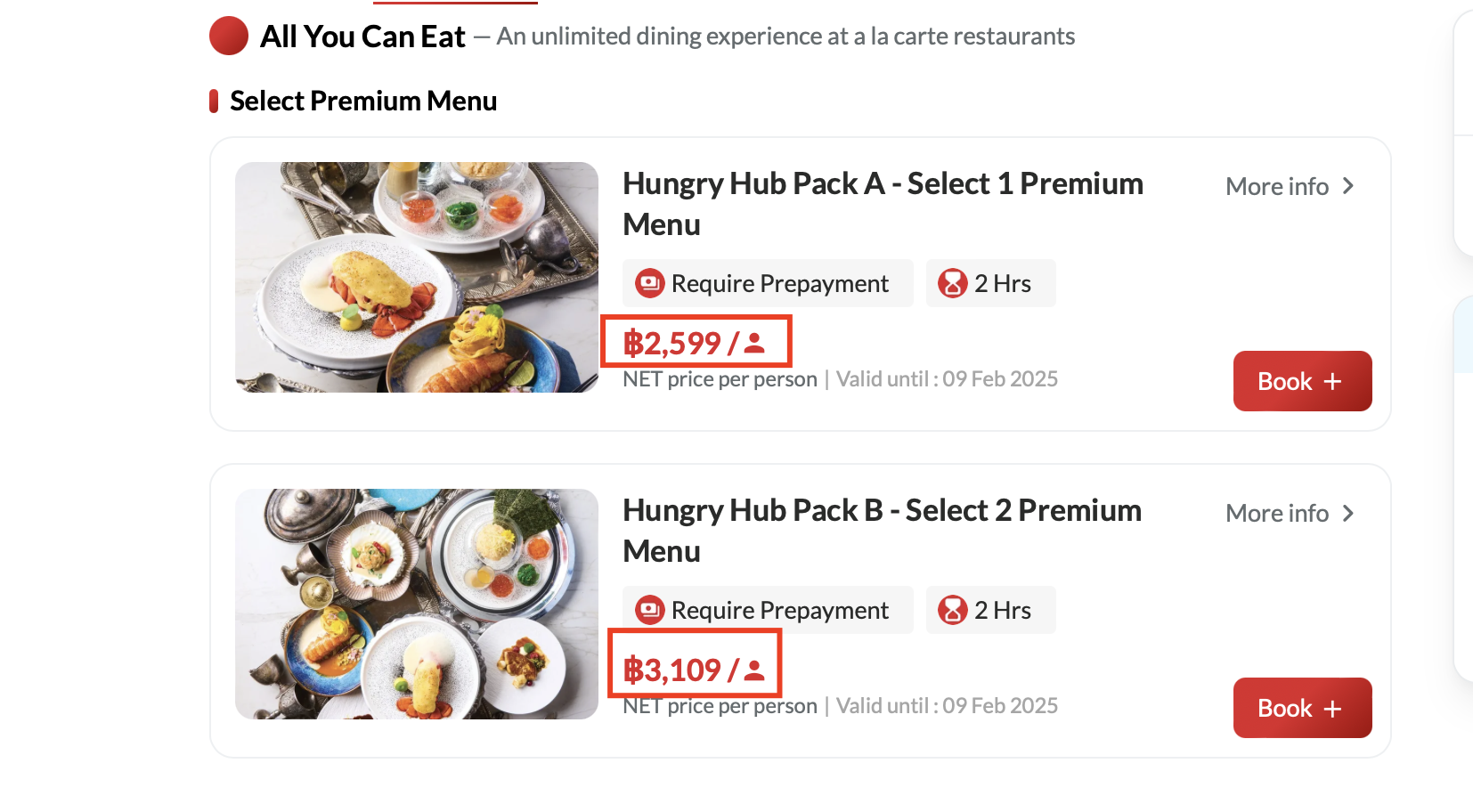Expand More info chevron for Pack A

coord(1348,186)
